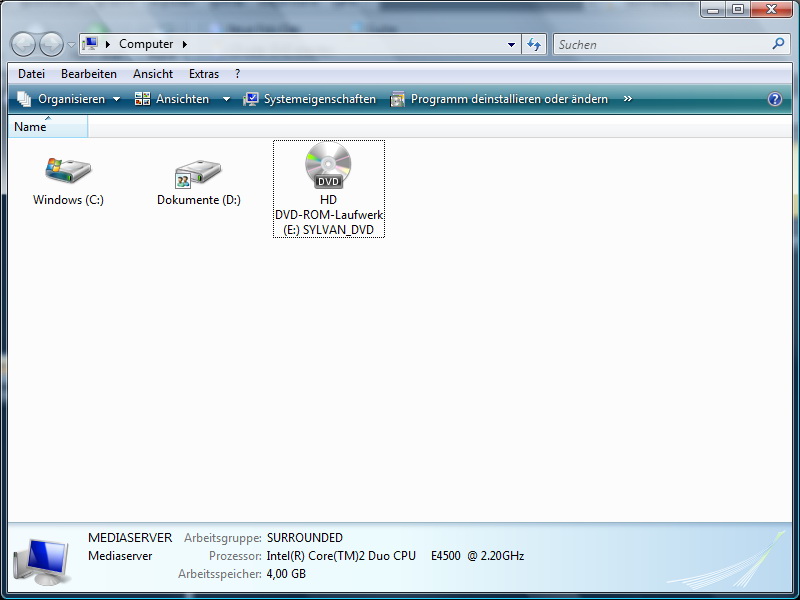Expand the arrow after Computer in the breadcrumb
800x600 pixels.
tap(185, 44)
